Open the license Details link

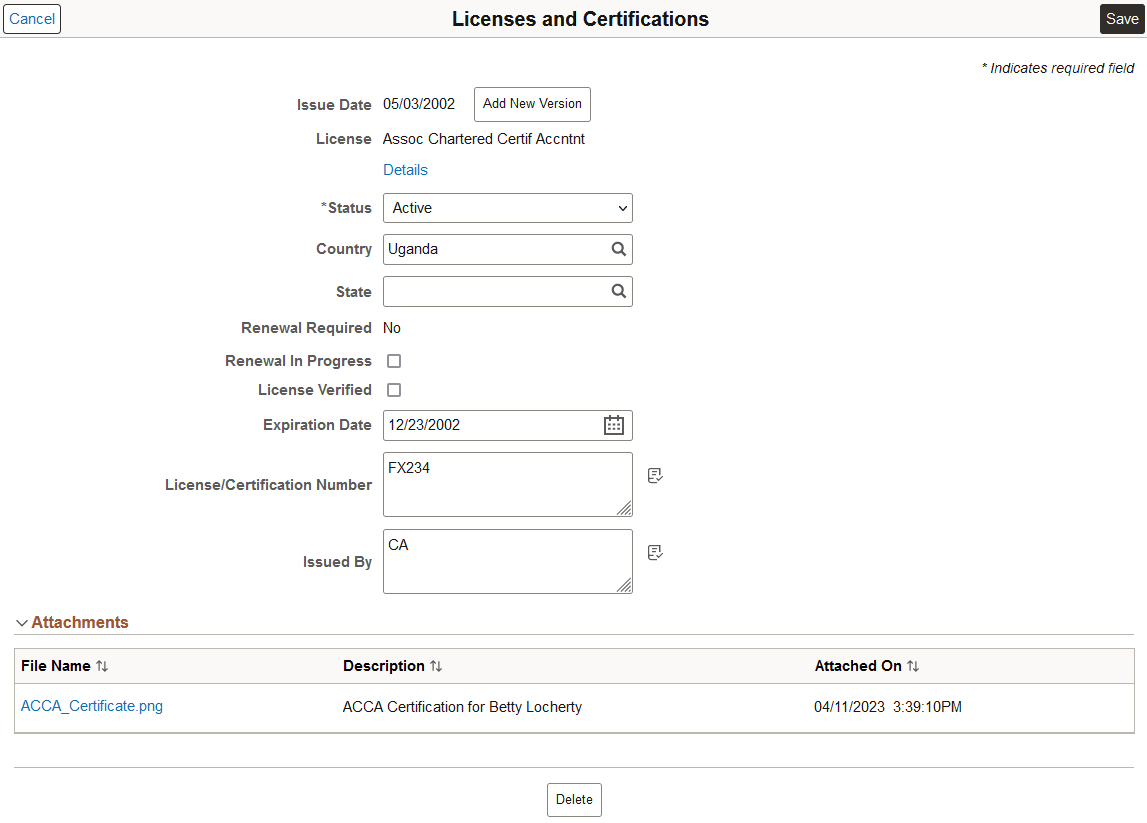pos(405,170)
